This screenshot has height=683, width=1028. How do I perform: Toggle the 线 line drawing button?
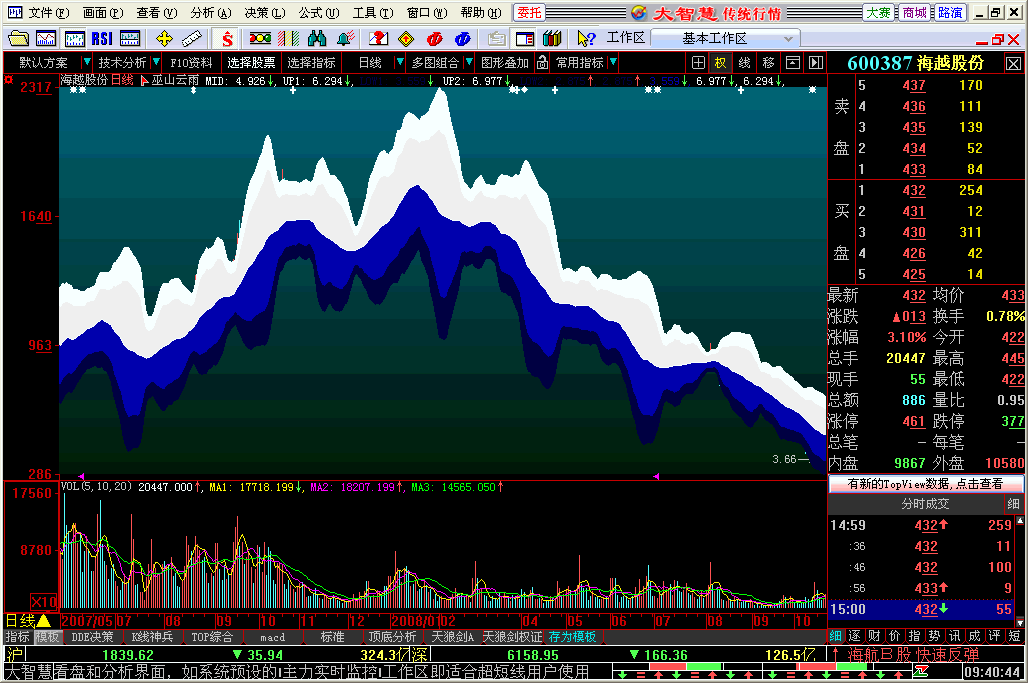click(744, 62)
